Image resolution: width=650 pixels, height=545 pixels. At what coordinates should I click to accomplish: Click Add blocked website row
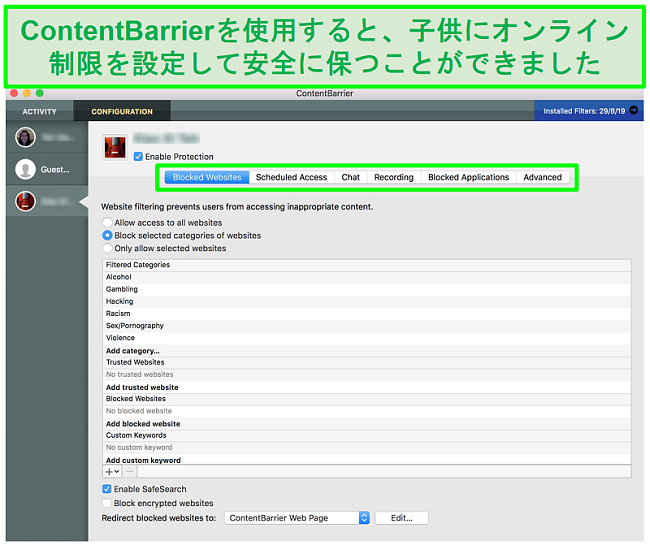click(x=366, y=424)
